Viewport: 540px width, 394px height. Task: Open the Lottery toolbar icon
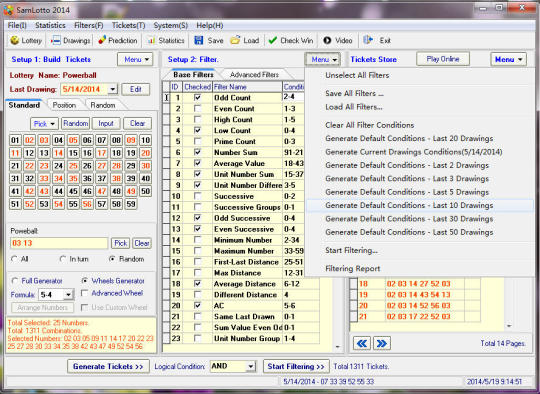click(x=14, y=40)
